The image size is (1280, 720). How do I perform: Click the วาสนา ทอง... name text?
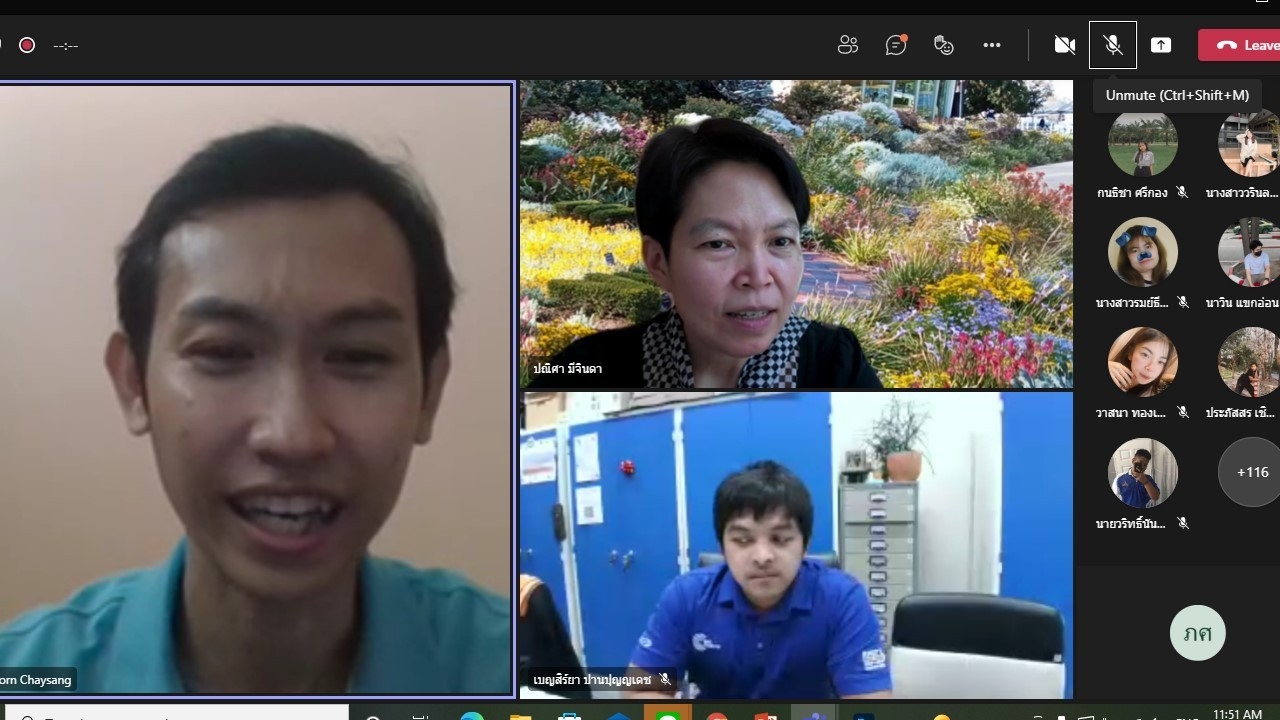tap(1131, 413)
